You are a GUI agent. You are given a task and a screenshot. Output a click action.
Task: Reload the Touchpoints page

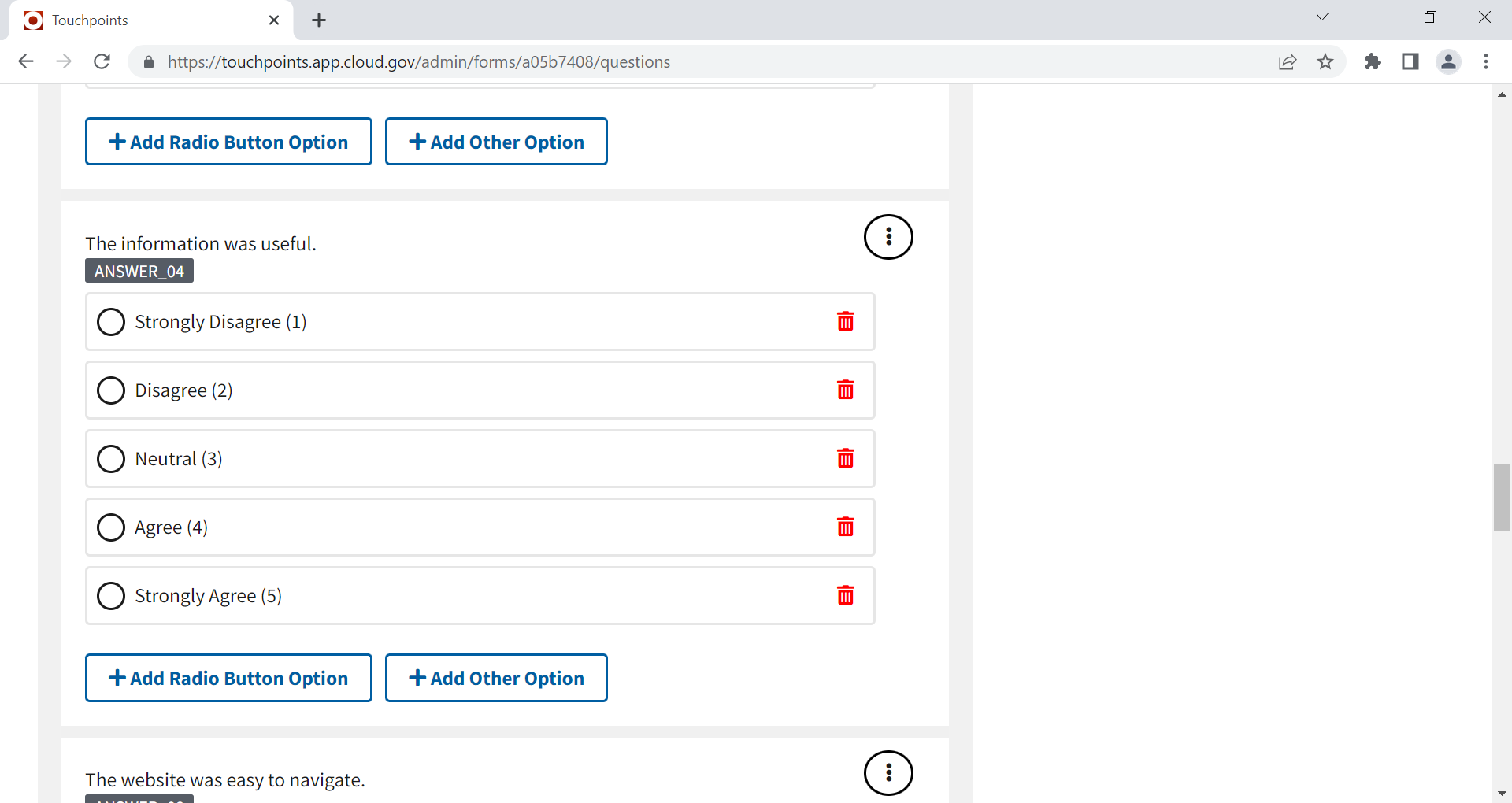click(102, 61)
